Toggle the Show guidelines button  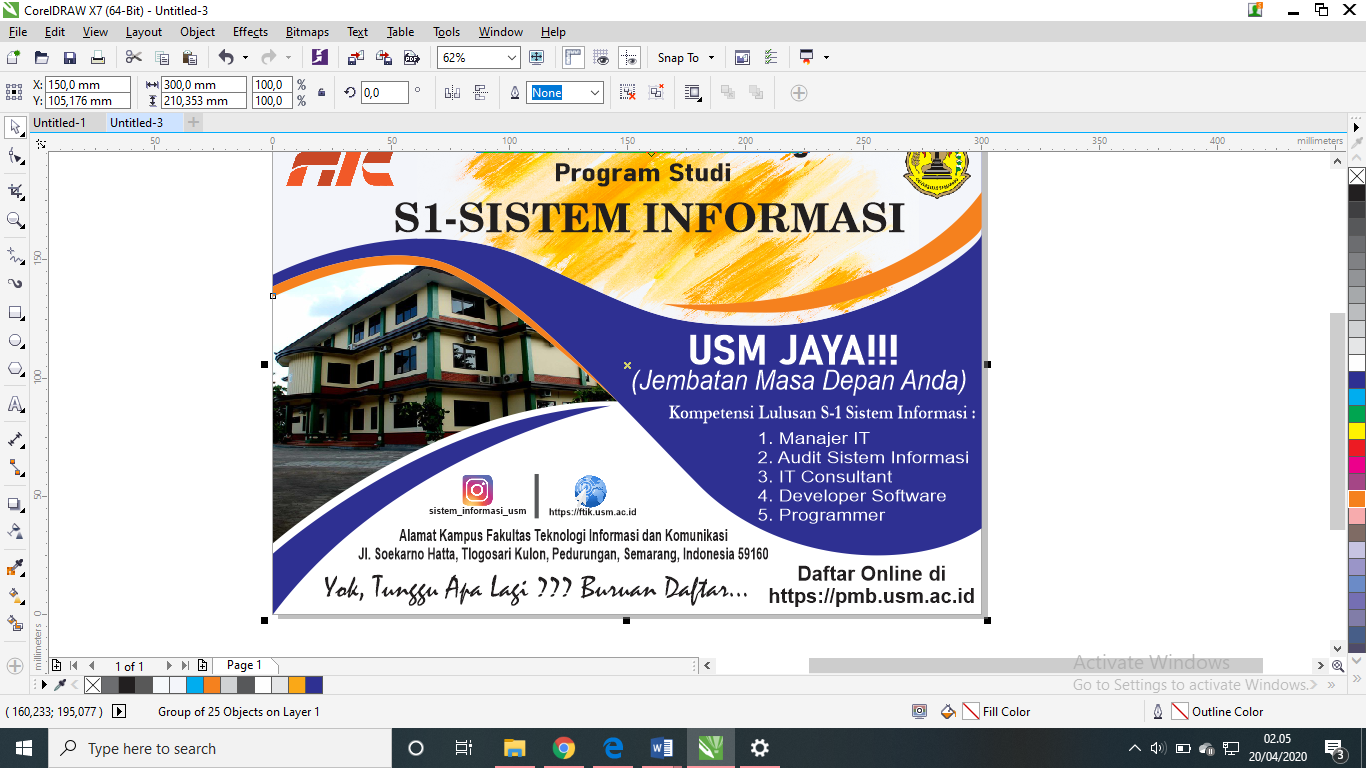tap(629, 58)
